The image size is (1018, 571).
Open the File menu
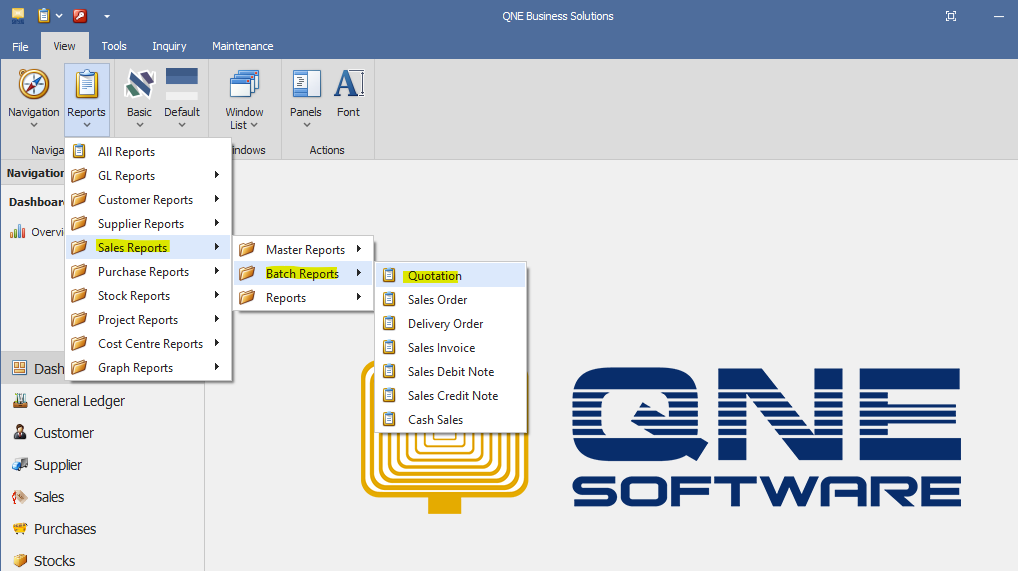[x=20, y=46]
